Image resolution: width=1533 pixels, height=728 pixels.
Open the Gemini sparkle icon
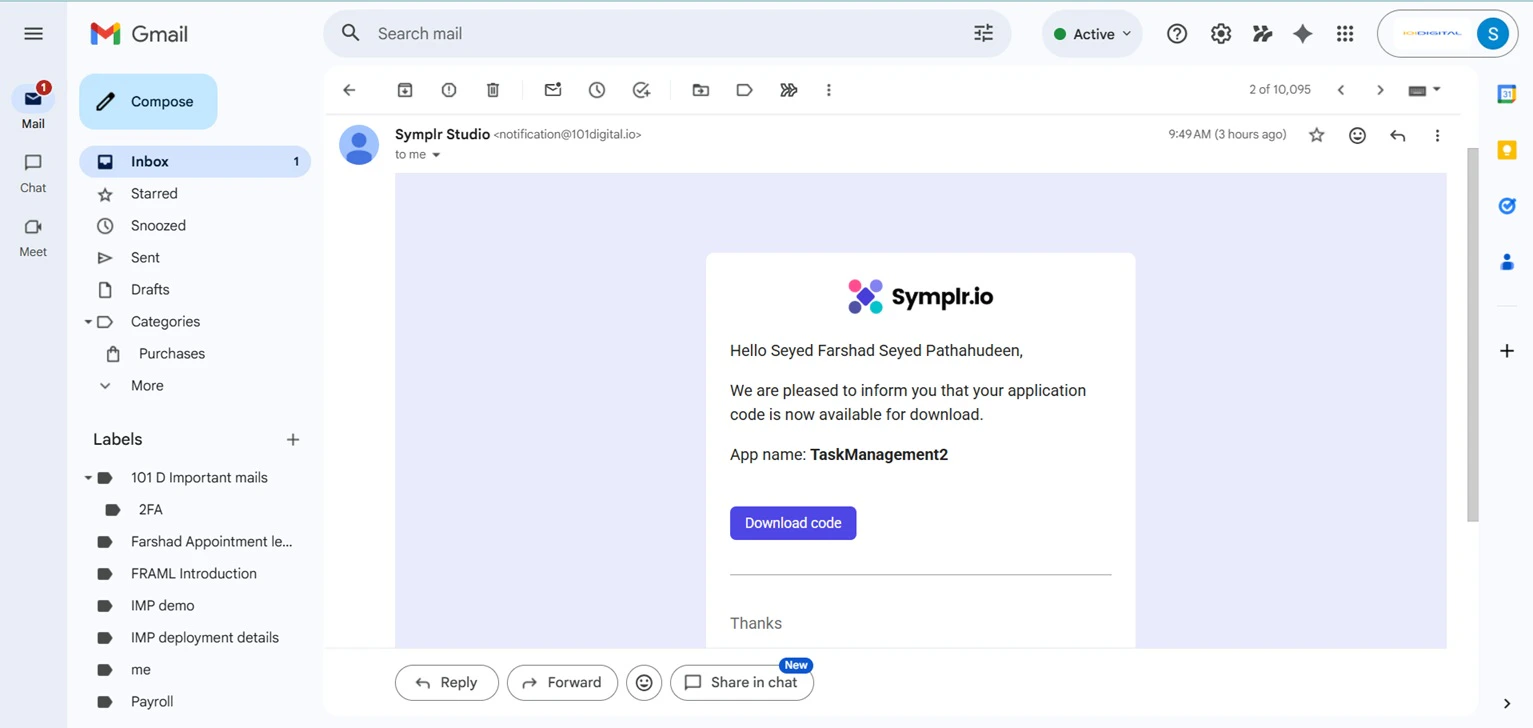(x=1303, y=34)
